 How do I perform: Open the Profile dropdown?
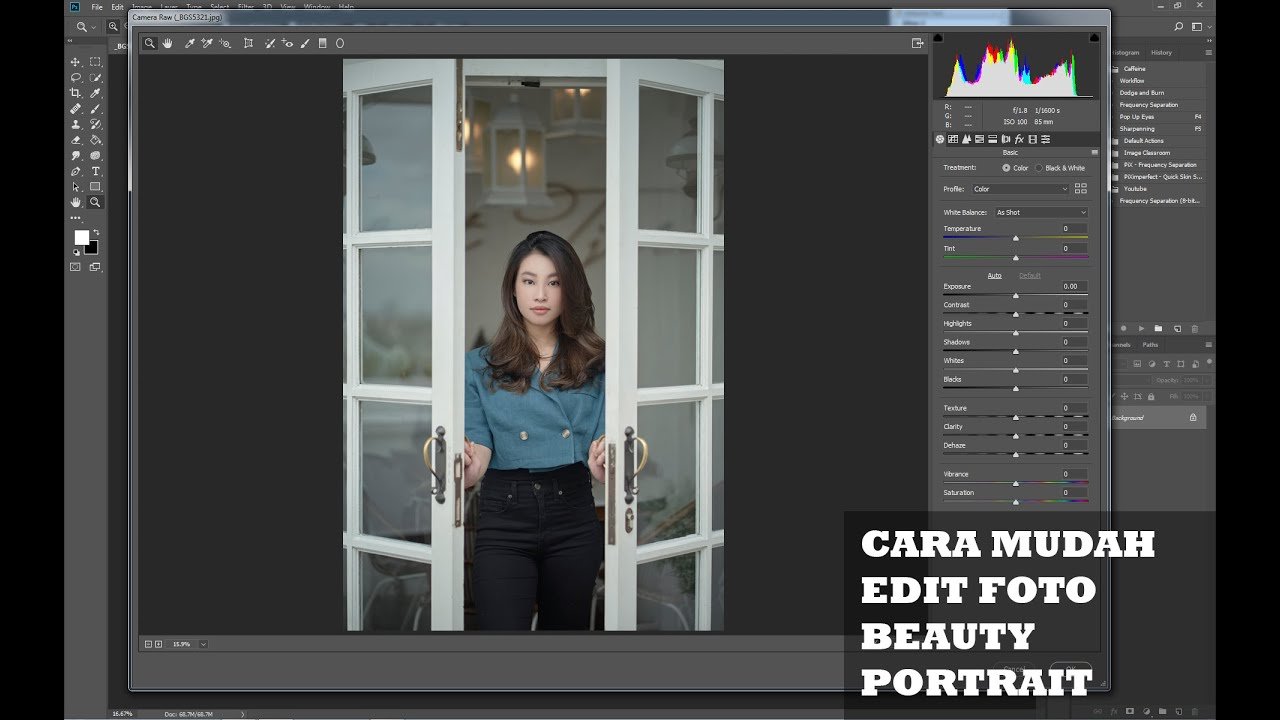1020,189
